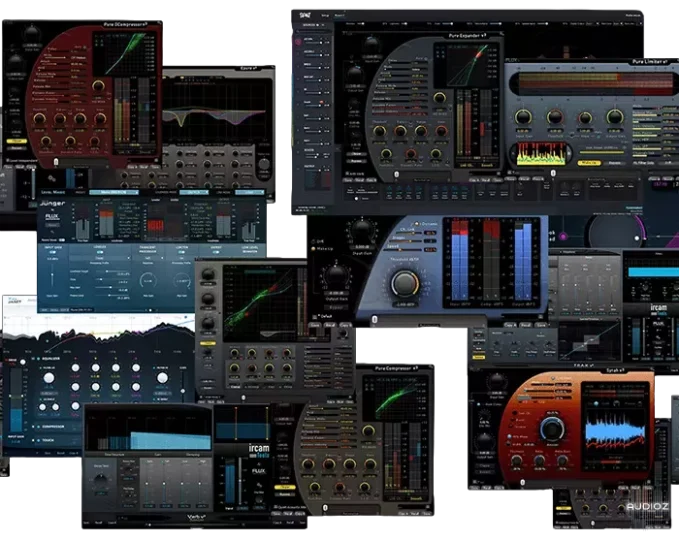Adjust the Input Gain knob in Syrah
The width and height of the screenshot is (679, 540).
pos(496,382)
